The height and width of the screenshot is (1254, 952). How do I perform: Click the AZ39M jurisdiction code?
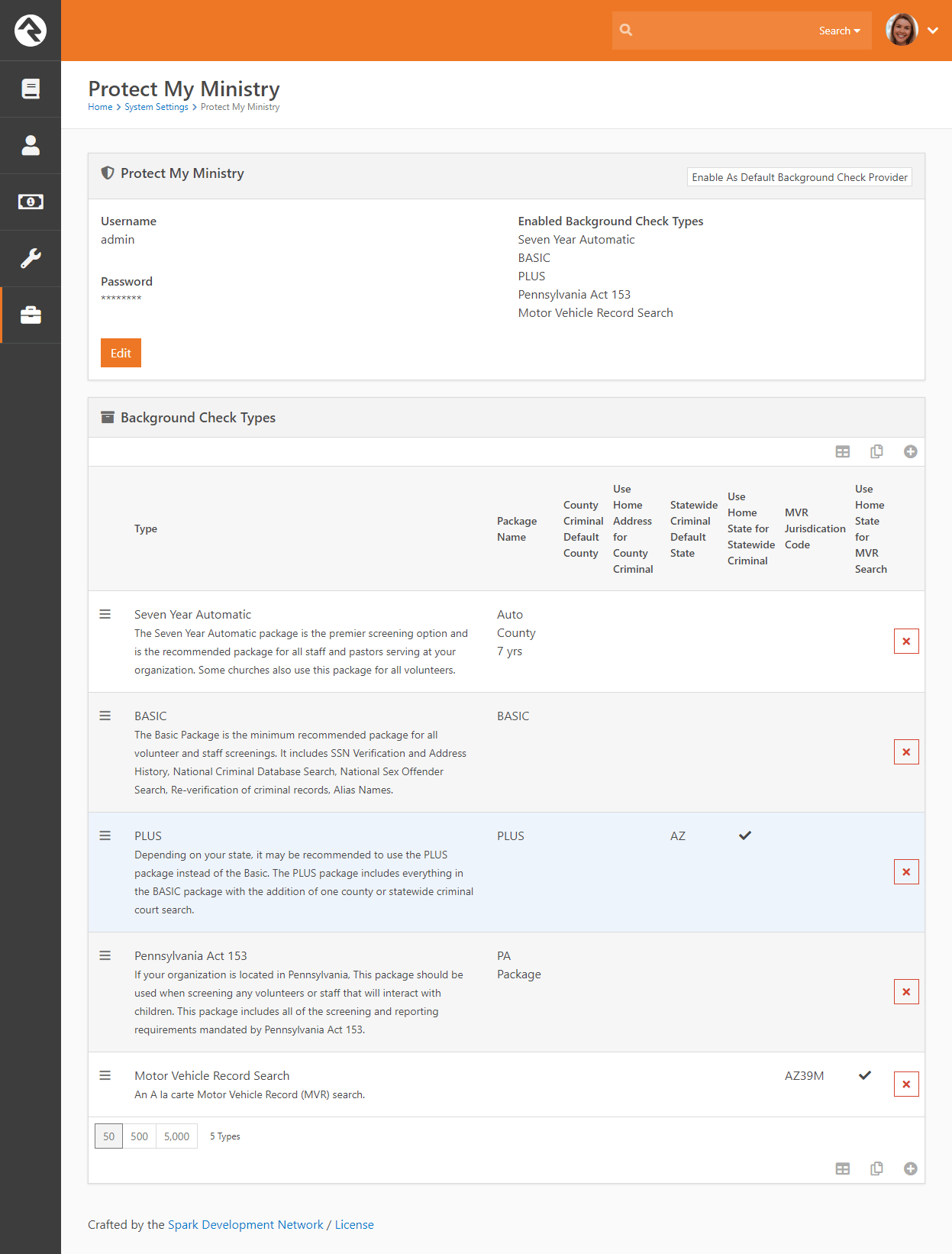[804, 1075]
